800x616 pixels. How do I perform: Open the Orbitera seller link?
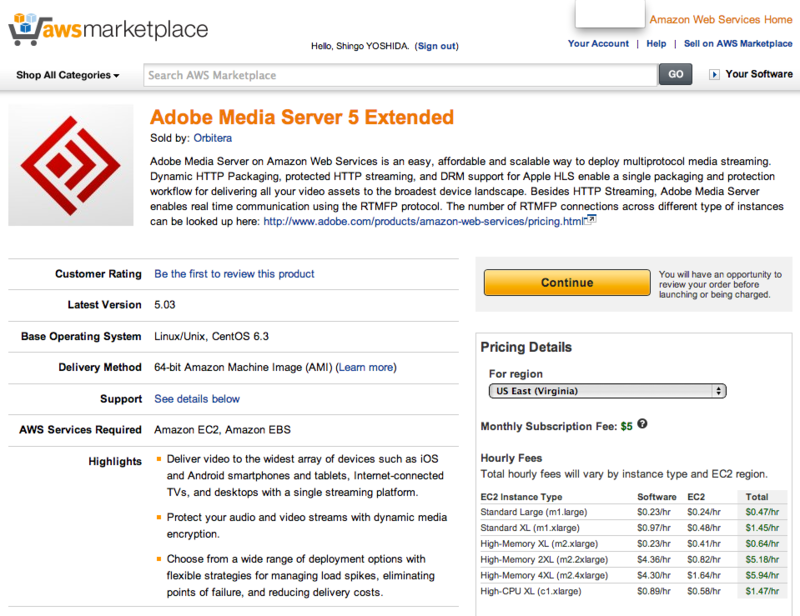pos(212,138)
